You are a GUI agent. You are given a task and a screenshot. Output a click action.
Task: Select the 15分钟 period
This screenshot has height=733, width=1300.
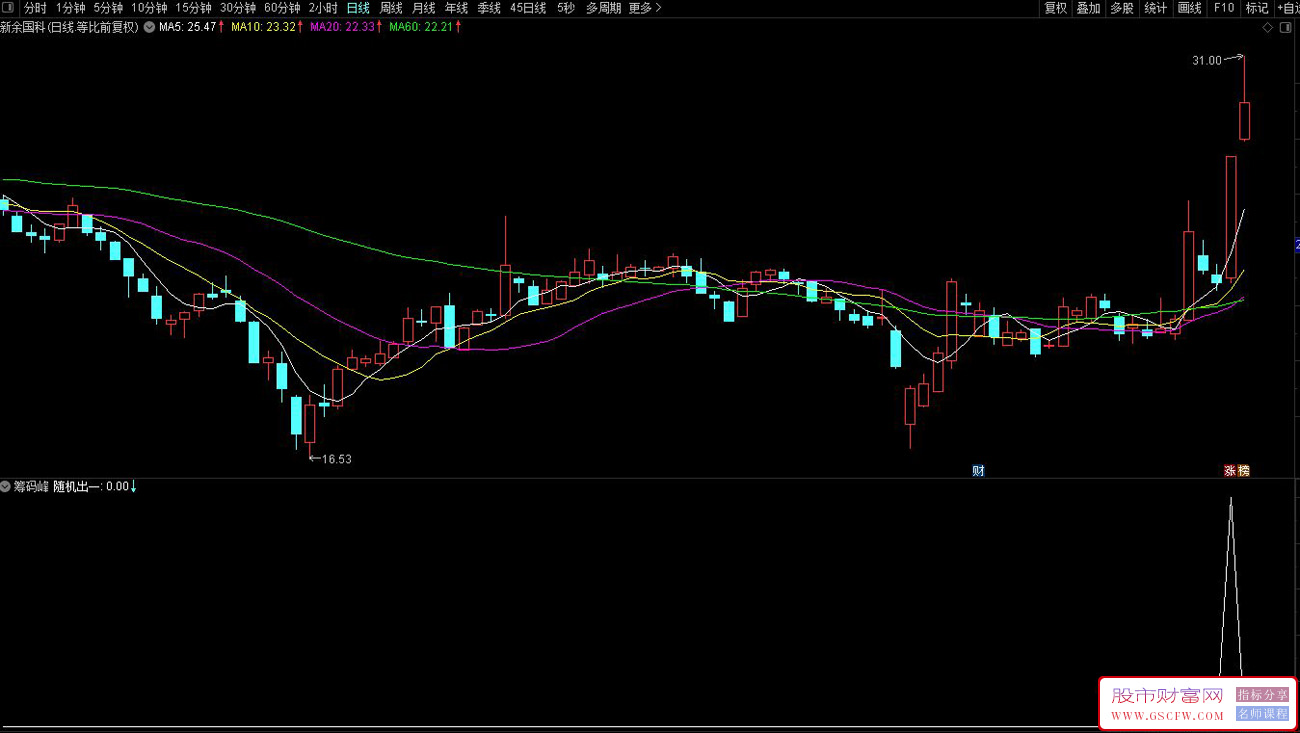(193, 8)
